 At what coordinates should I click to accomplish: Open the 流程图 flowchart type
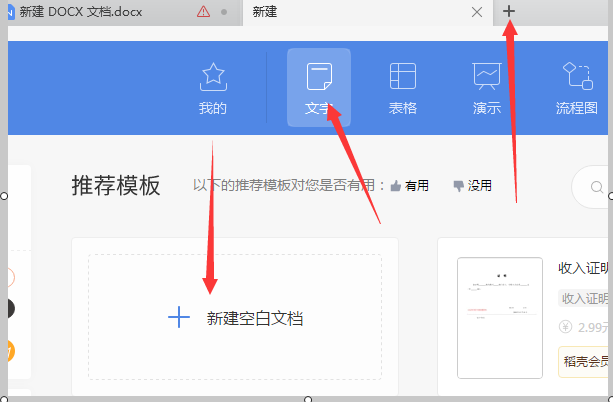(577, 88)
